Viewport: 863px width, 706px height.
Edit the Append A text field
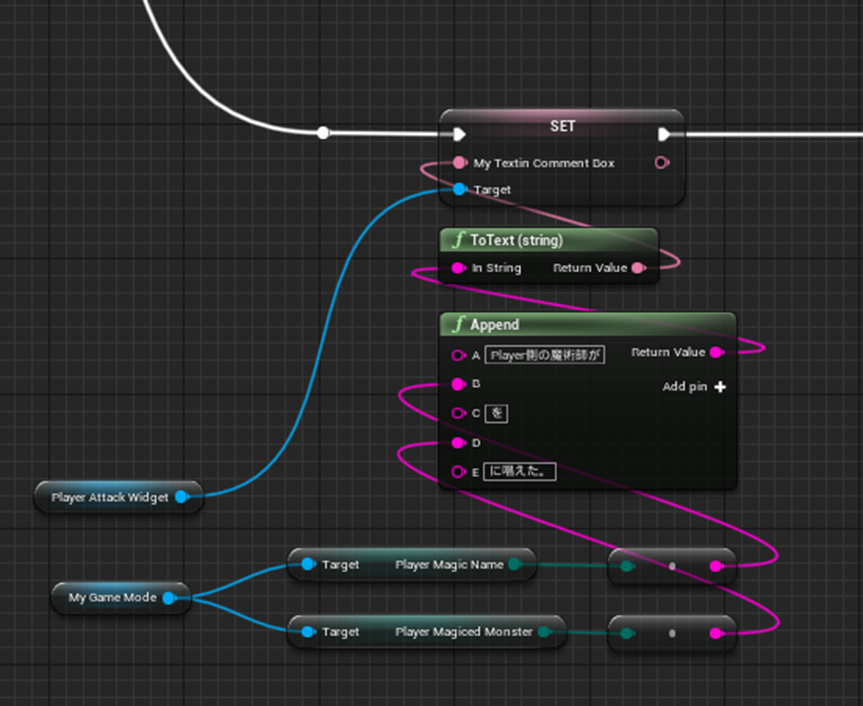coord(545,355)
